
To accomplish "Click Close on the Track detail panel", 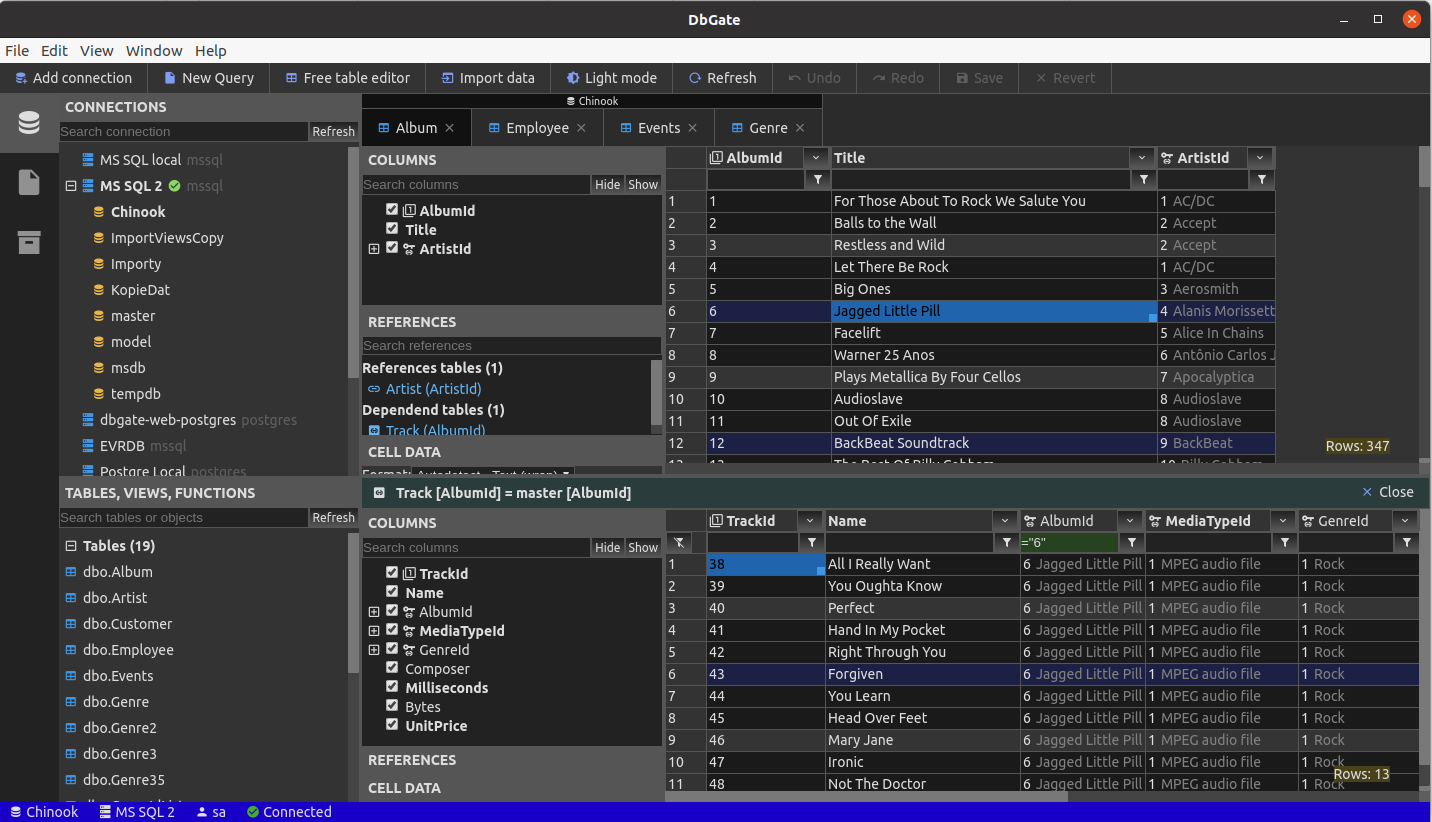I will tap(1388, 492).
